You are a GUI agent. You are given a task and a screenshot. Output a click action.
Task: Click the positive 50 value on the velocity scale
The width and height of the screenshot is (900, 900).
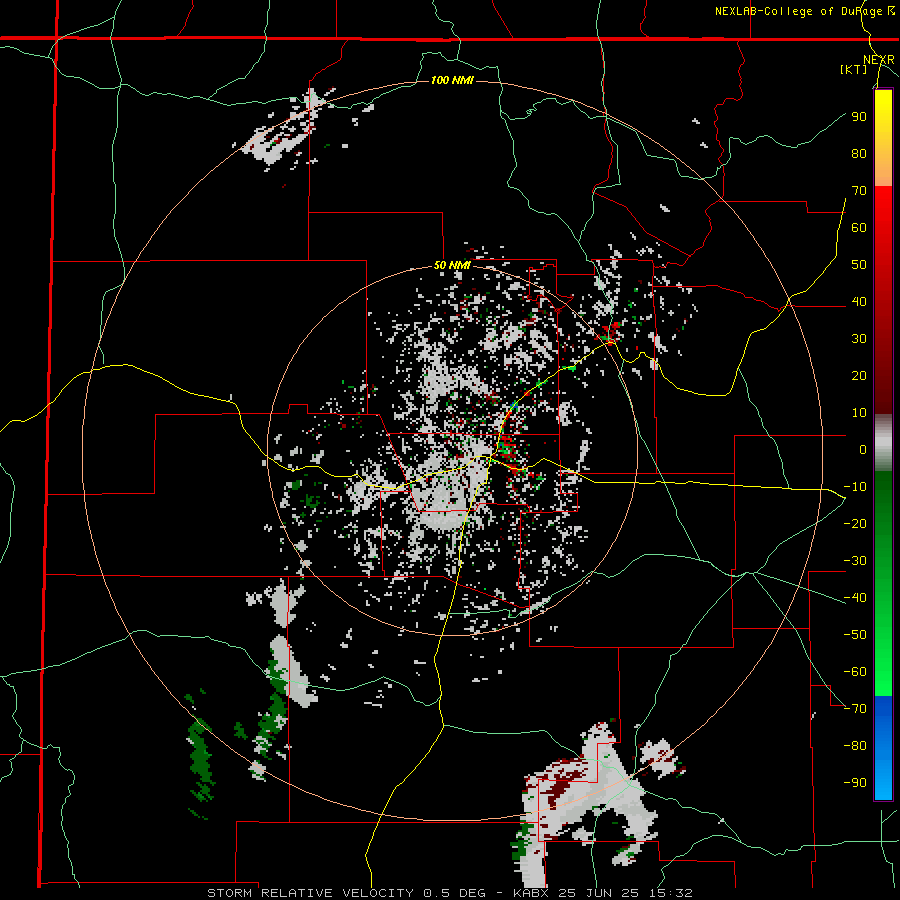point(859,265)
